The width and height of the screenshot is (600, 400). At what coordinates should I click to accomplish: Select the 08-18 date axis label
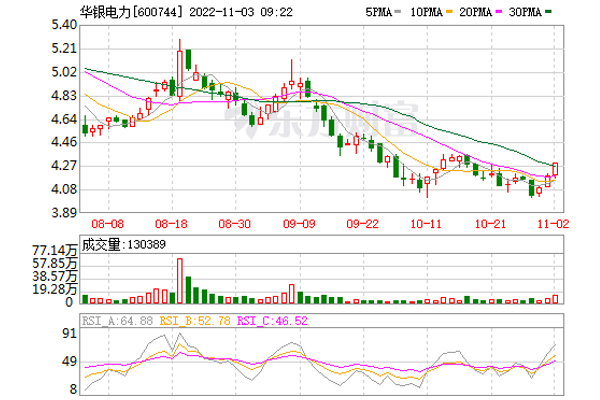tap(171, 225)
